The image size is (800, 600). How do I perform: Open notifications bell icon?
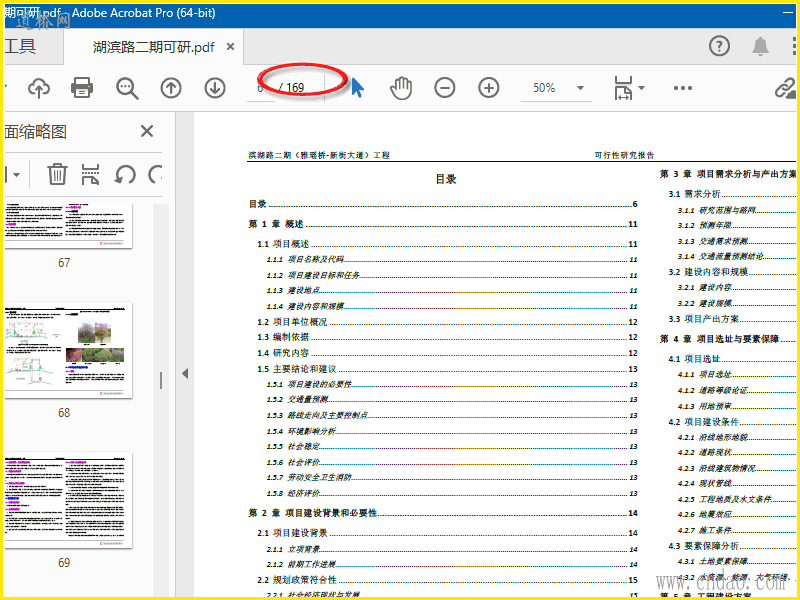point(761,46)
